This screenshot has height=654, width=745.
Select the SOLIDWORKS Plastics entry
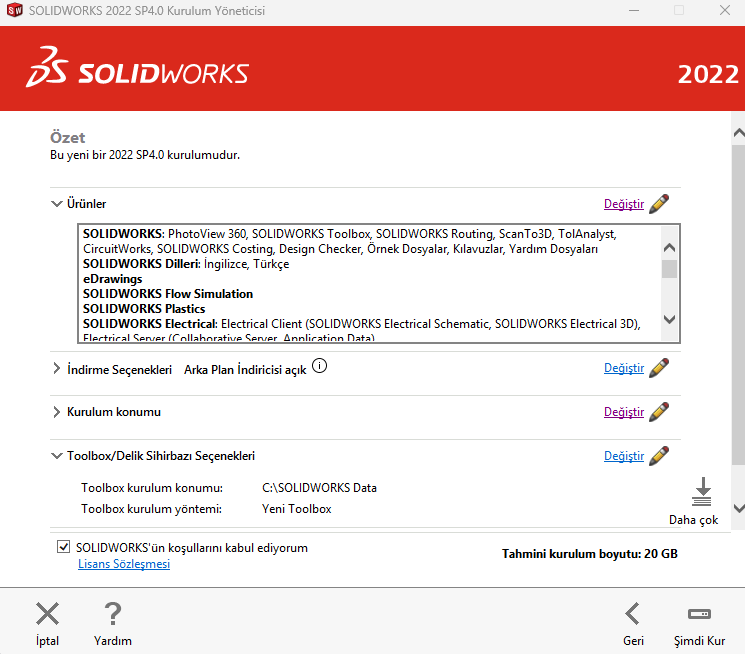[144, 309]
